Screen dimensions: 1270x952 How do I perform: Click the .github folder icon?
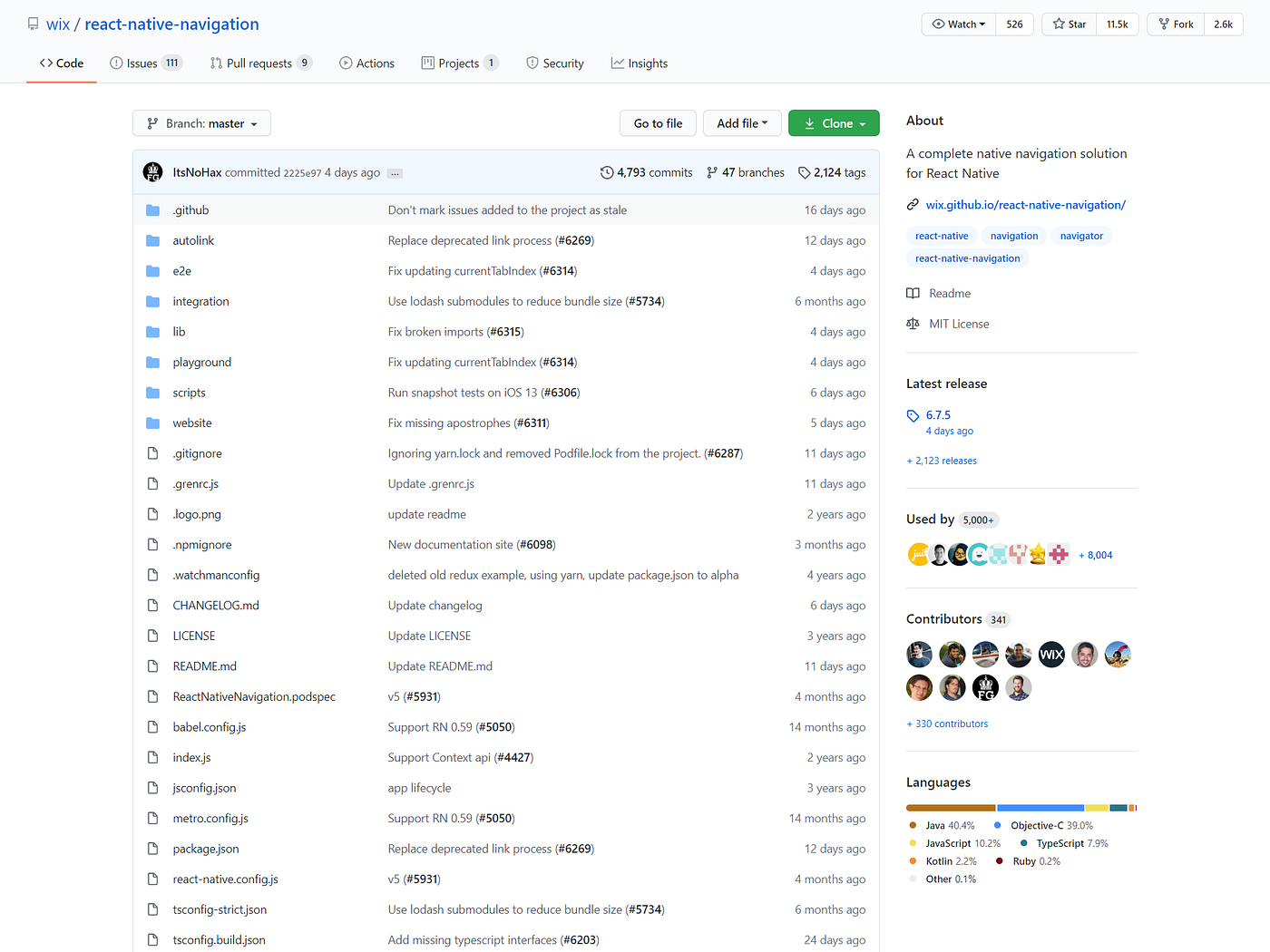[x=152, y=209]
